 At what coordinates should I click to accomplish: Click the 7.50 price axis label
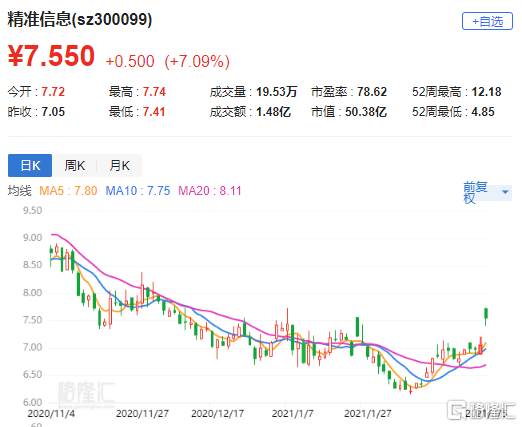(32, 320)
